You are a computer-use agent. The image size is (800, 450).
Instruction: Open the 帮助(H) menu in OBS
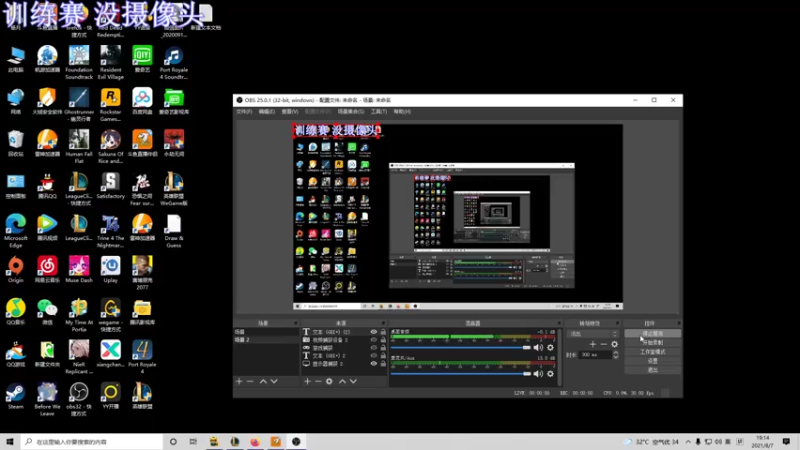pos(402,112)
